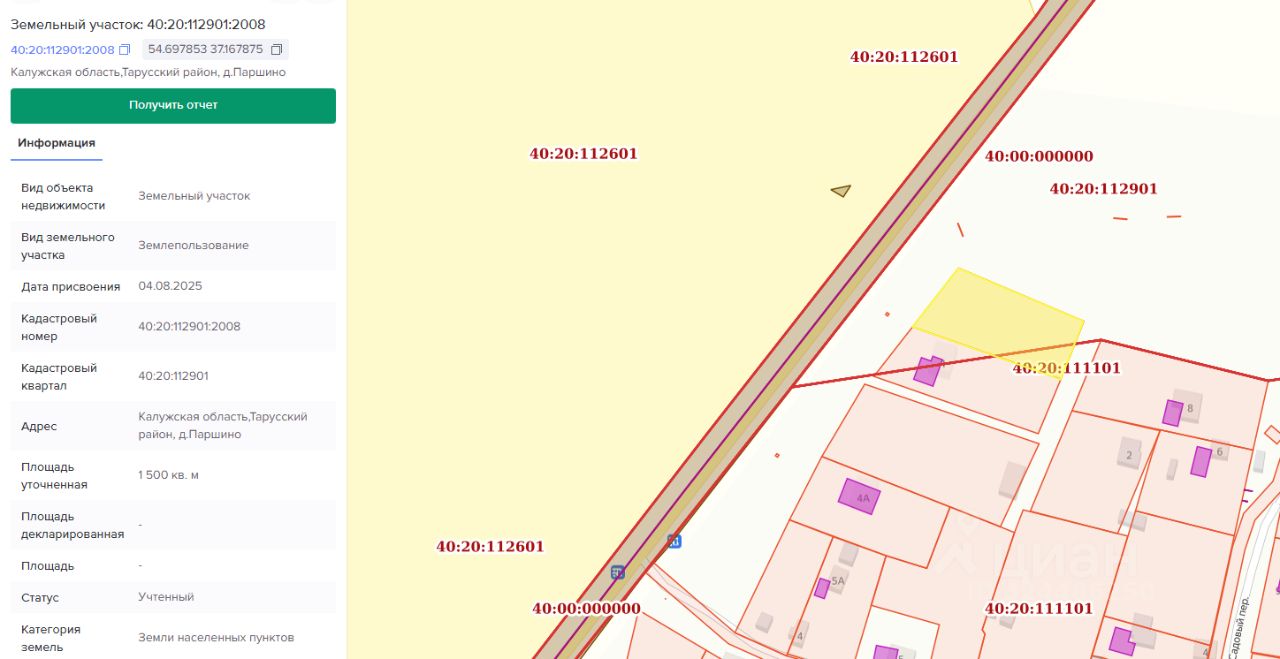Click the status value Учтенный
The height and width of the screenshot is (659, 1280).
(166, 597)
